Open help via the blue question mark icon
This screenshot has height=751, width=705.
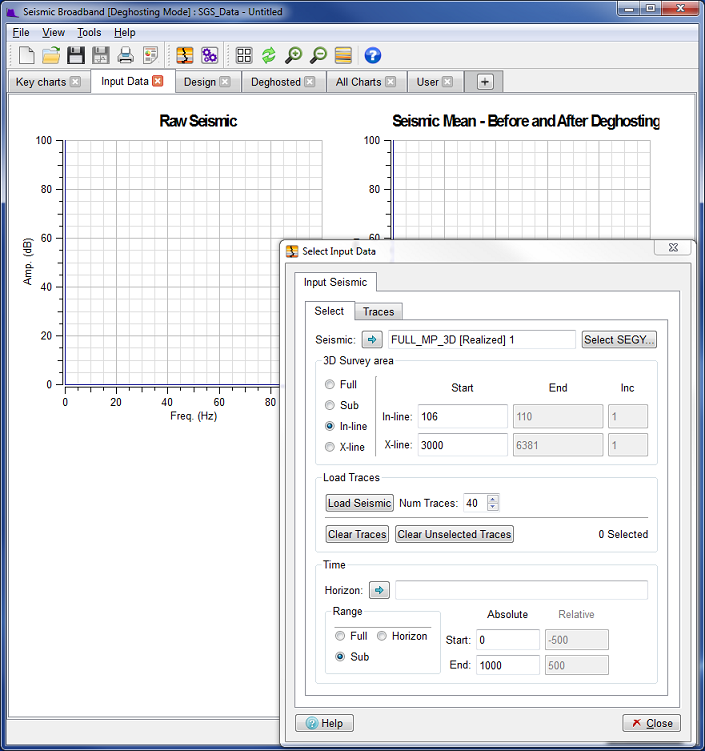click(373, 55)
